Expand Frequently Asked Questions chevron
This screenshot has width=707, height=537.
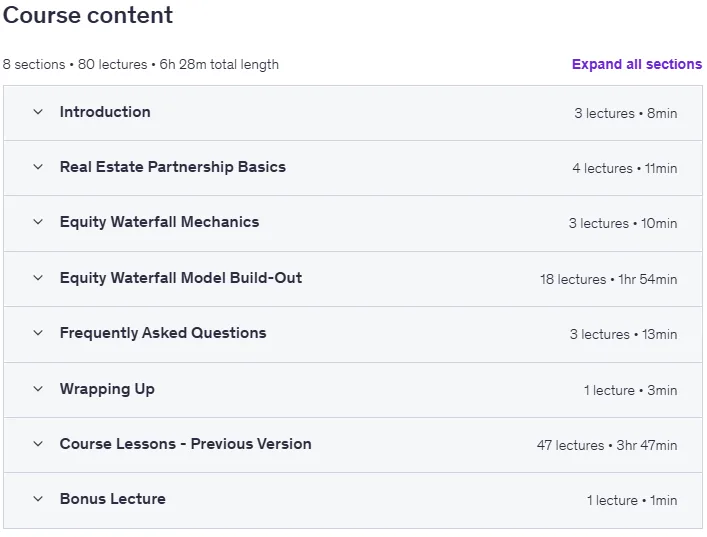(38, 333)
